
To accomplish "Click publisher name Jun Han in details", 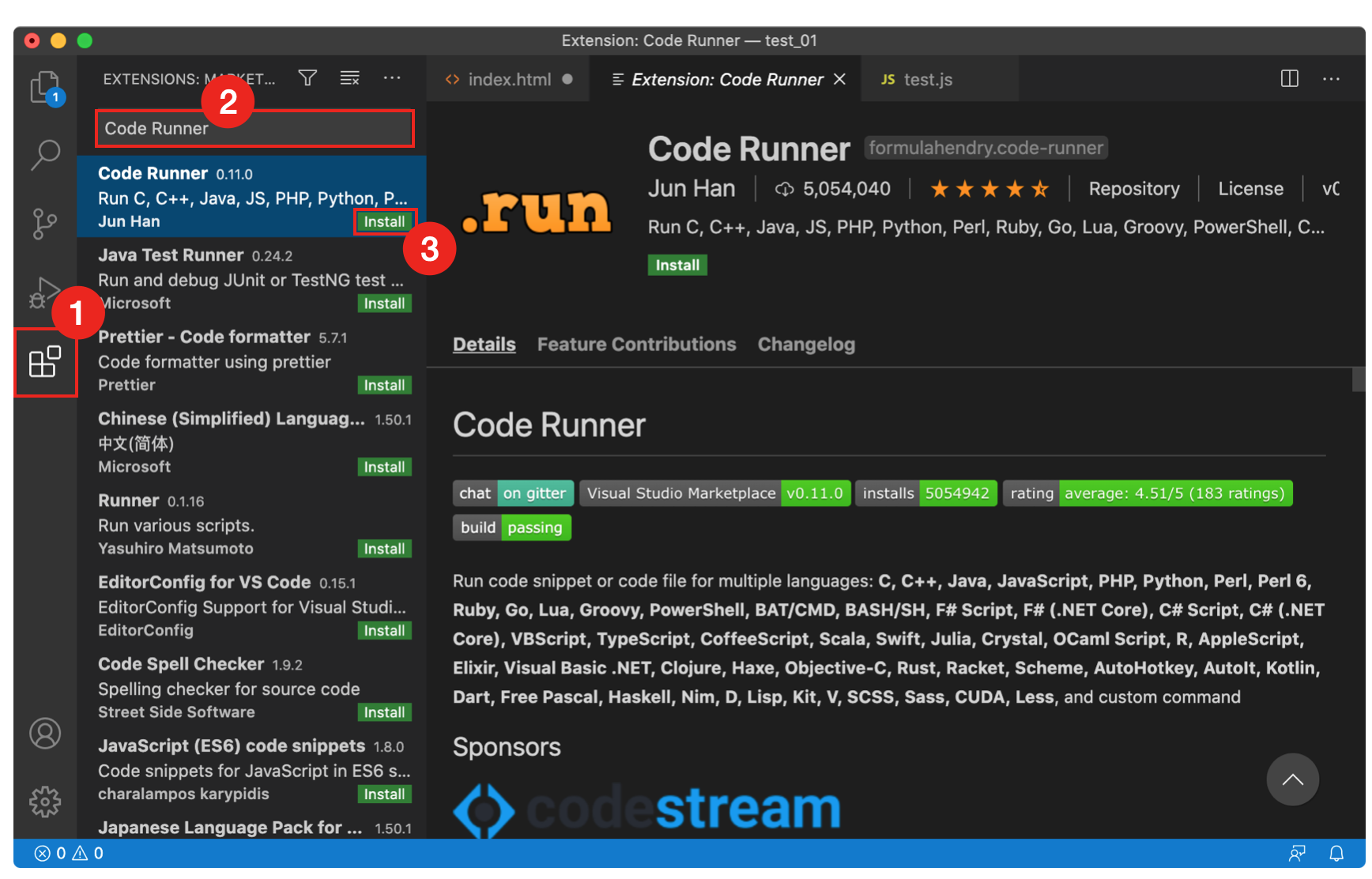I will [692, 188].
